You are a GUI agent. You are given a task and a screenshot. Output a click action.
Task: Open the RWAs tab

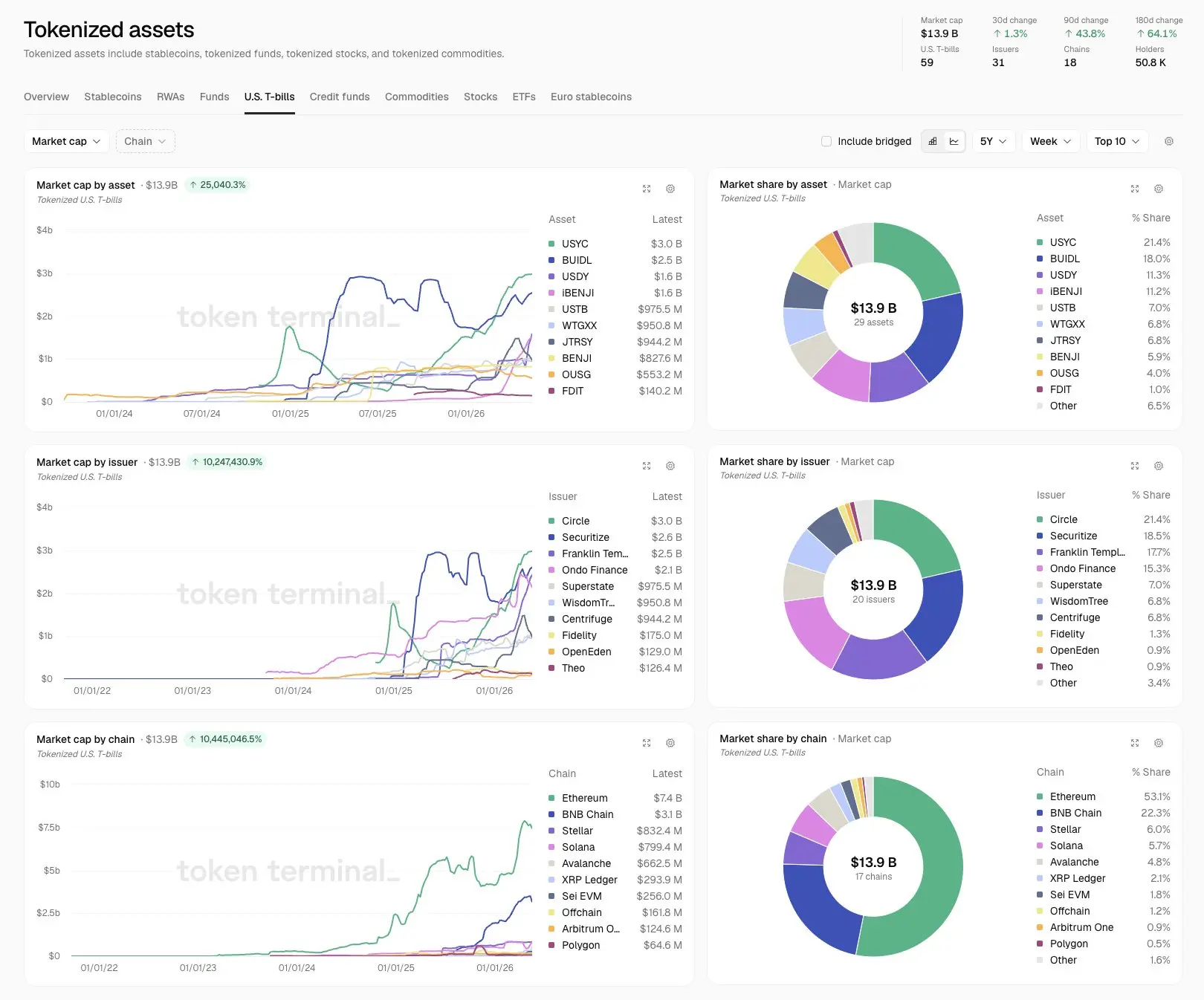point(171,97)
